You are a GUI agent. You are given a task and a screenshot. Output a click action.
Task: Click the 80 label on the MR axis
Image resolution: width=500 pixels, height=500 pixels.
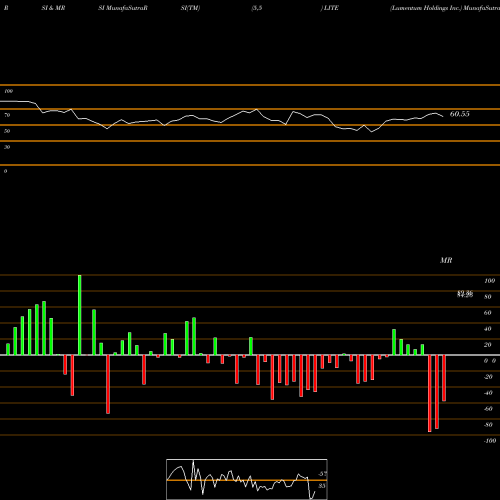(x=488, y=297)
